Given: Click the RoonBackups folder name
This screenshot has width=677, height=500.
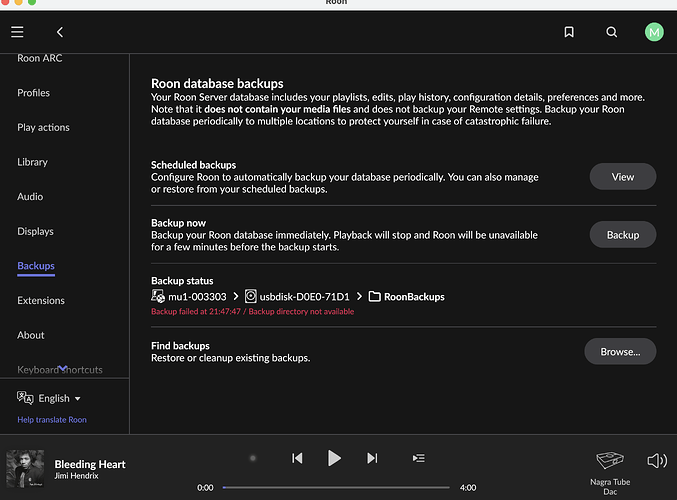Looking at the screenshot, I should (414, 297).
